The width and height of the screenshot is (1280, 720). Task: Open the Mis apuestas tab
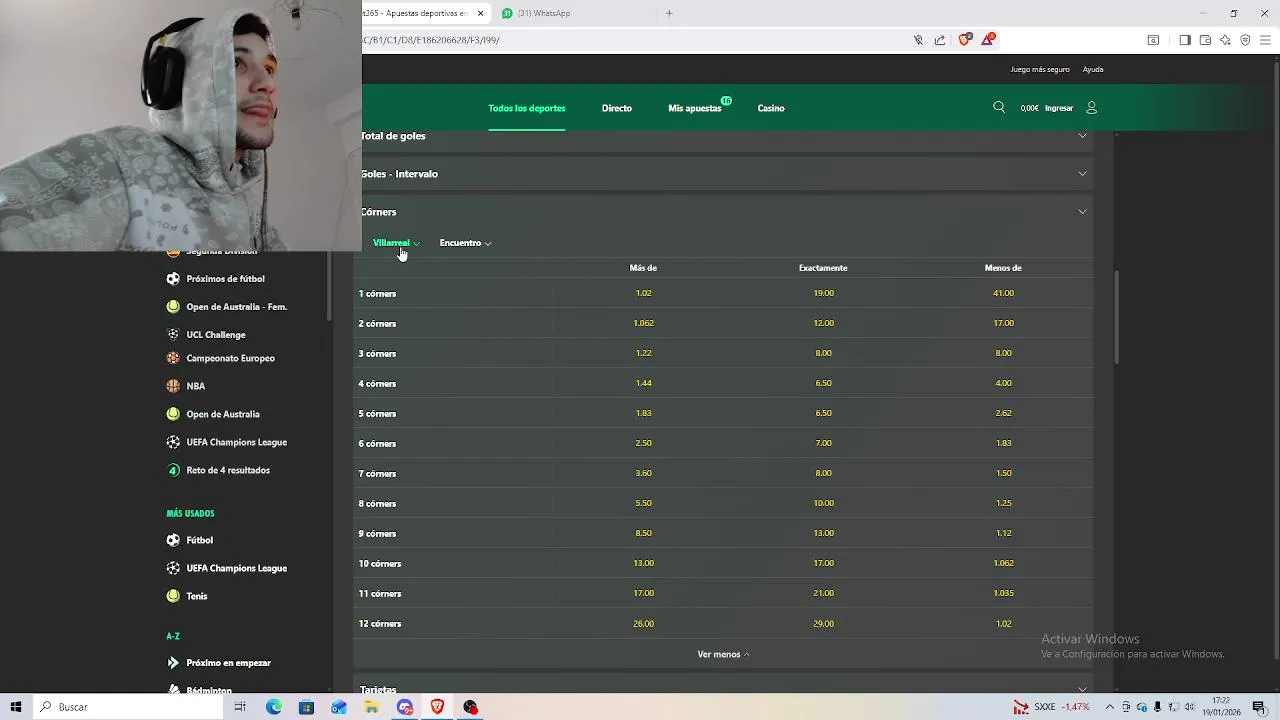click(695, 108)
